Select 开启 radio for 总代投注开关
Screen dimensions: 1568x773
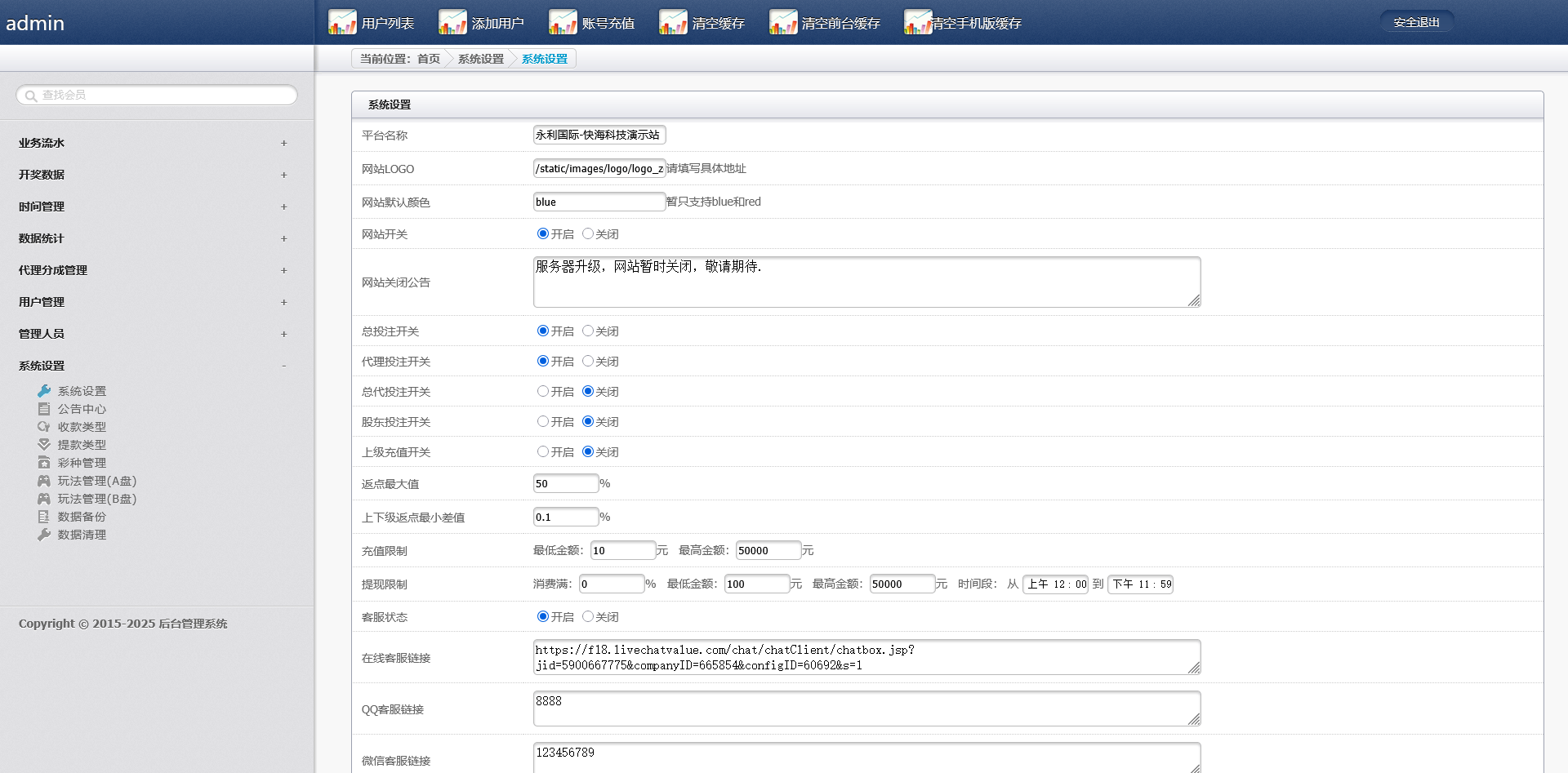(x=543, y=391)
